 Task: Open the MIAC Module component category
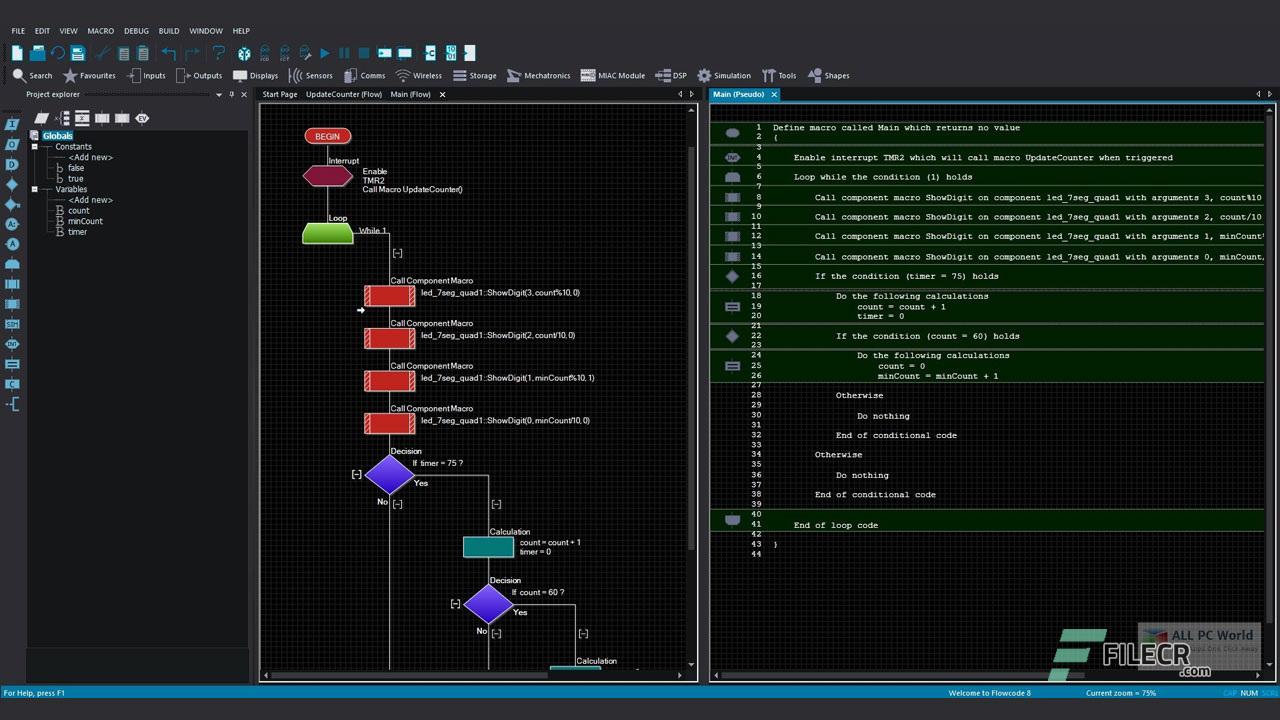click(x=613, y=75)
